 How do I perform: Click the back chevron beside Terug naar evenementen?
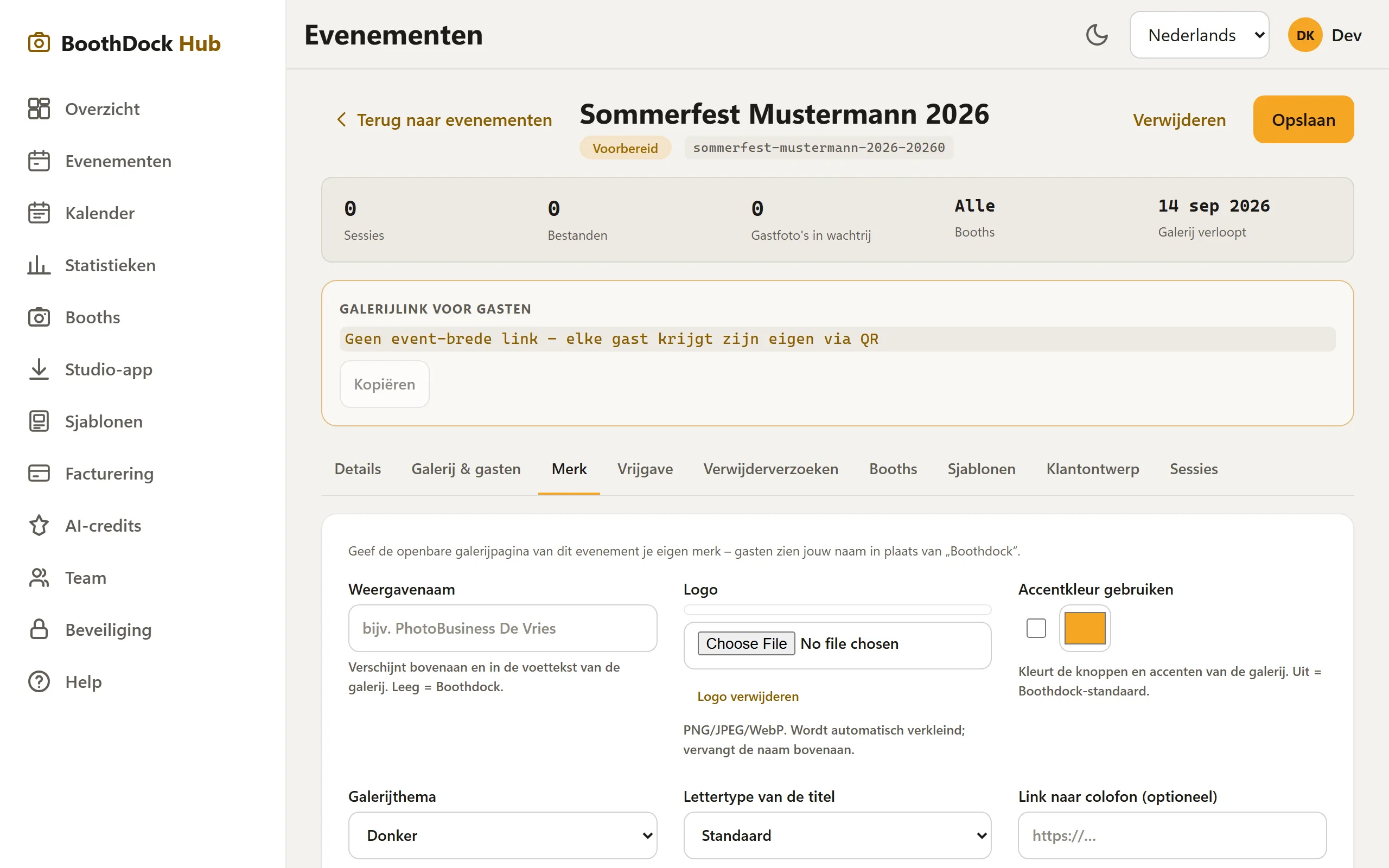(x=341, y=119)
